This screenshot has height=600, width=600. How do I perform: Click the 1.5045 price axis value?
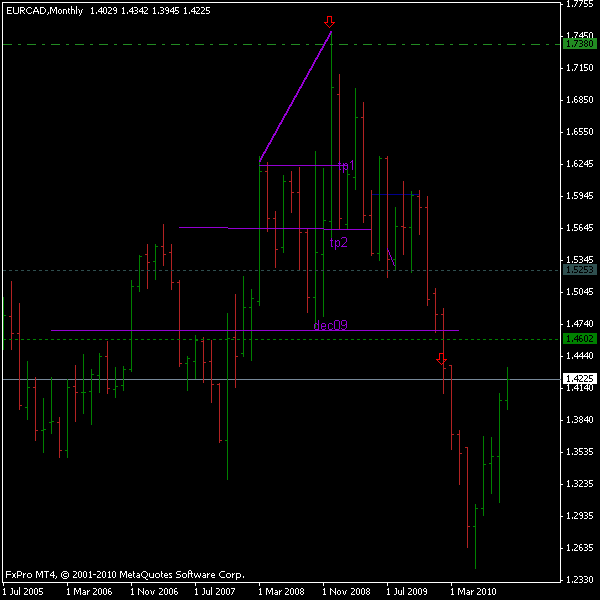579,292
